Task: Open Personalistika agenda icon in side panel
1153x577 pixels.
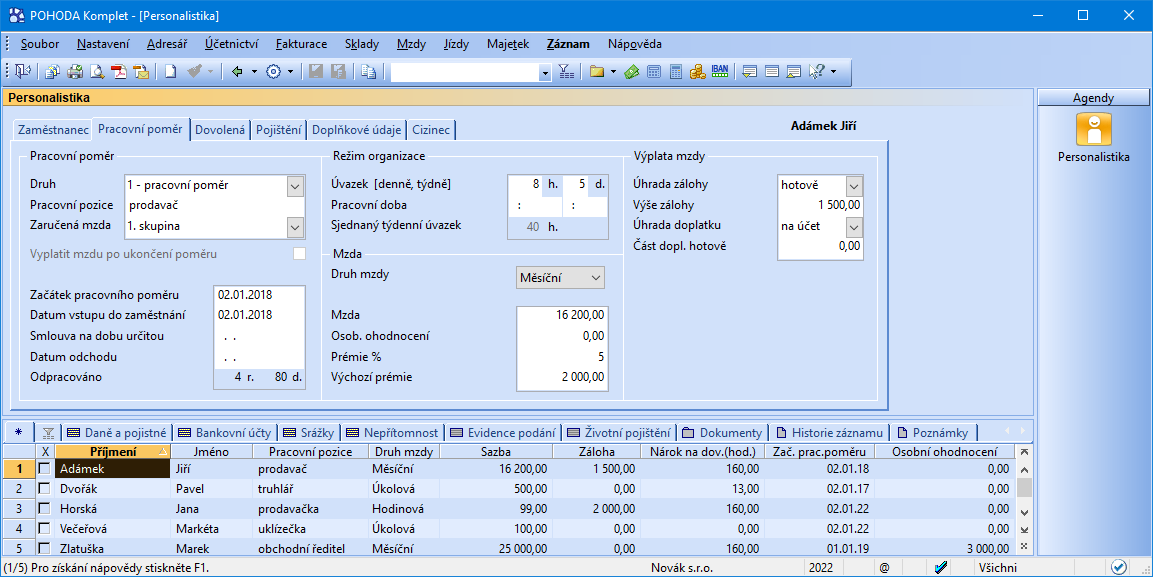Action: [x=1093, y=130]
